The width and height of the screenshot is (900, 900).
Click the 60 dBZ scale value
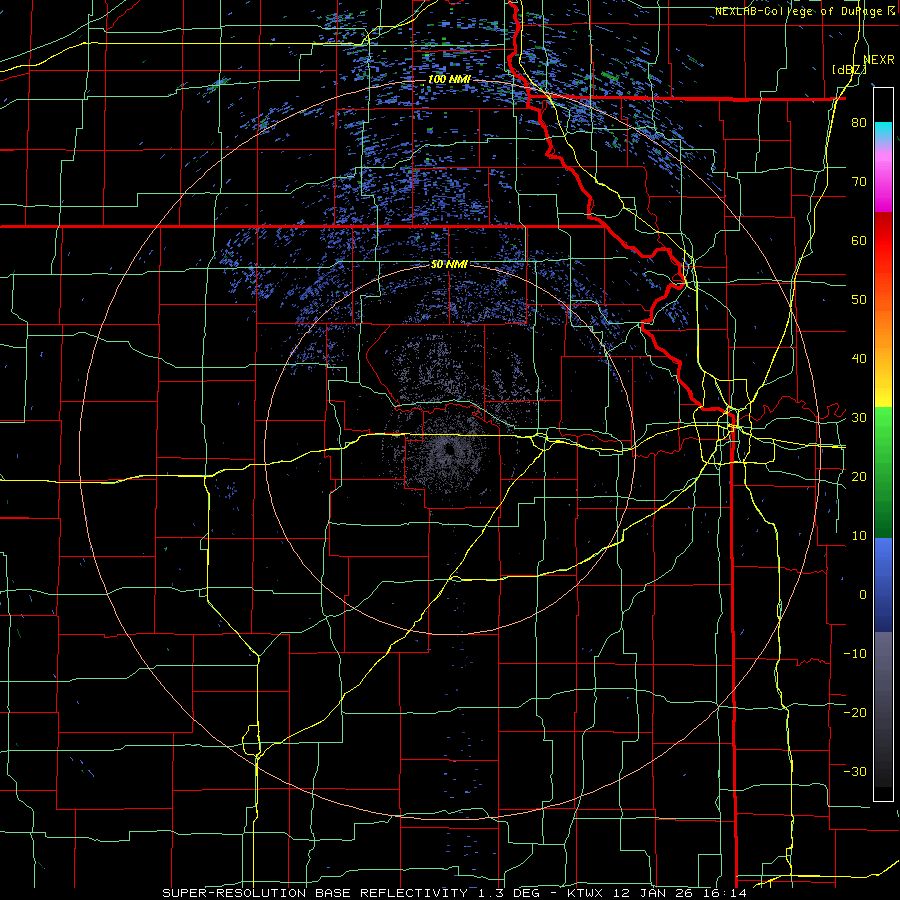click(x=859, y=240)
